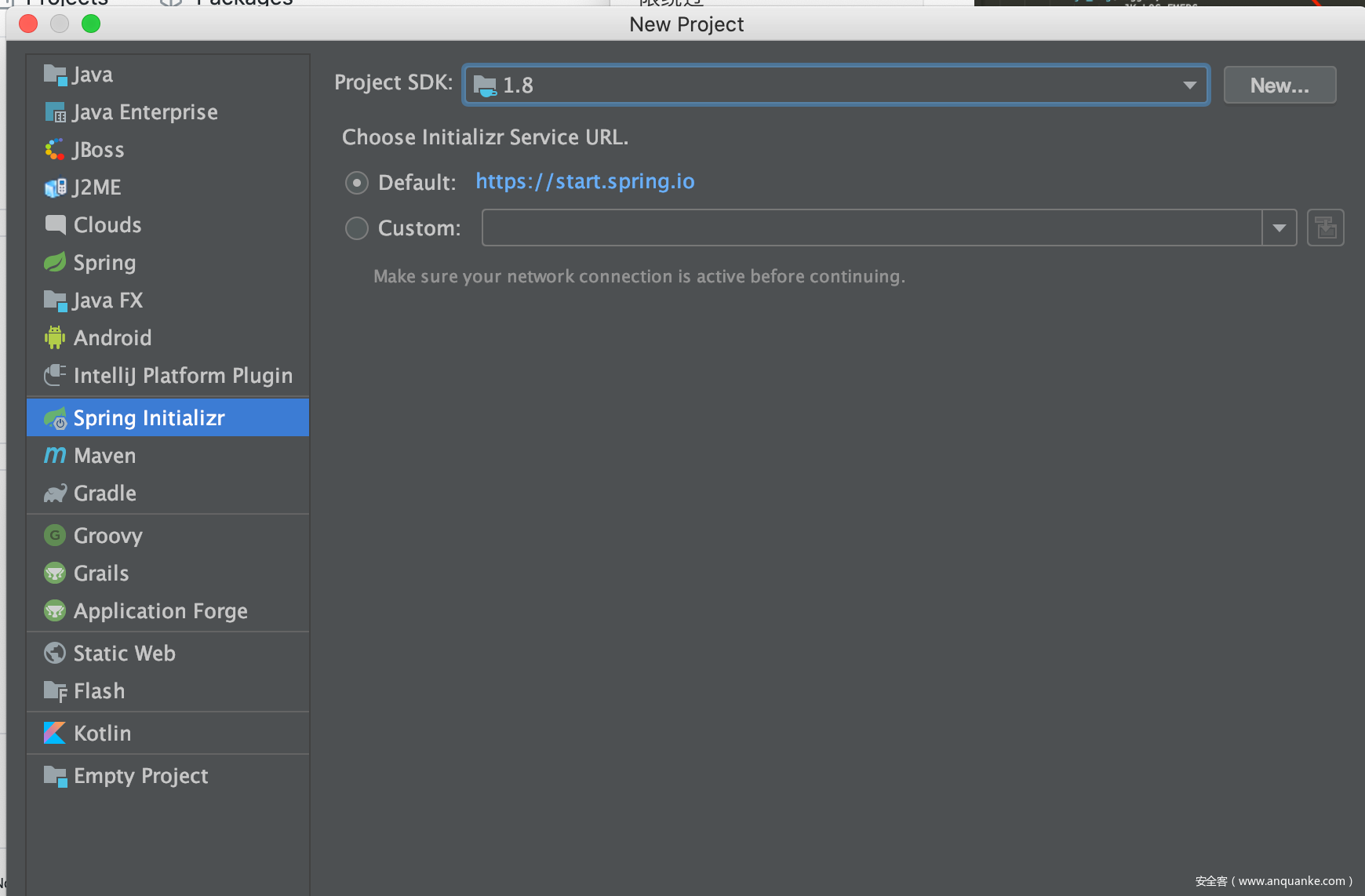Click inside the Custom URL text field
Screen dimensions: 1365x896
coord(871,228)
